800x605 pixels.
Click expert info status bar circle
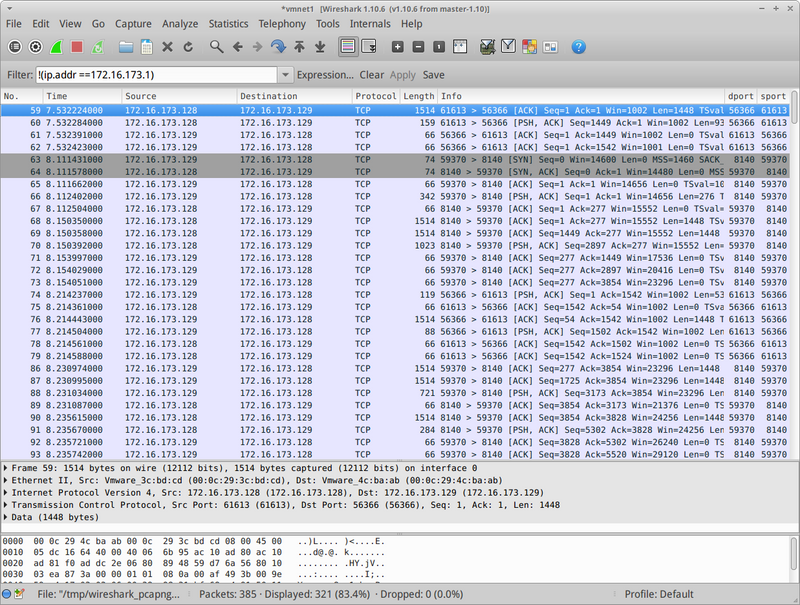tap(7, 594)
